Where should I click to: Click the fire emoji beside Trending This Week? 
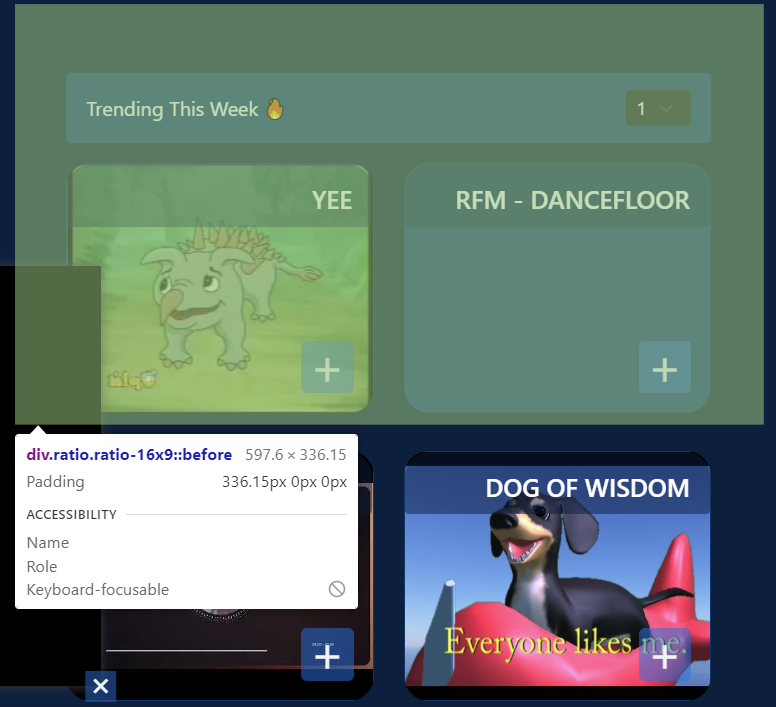pos(275,109)
